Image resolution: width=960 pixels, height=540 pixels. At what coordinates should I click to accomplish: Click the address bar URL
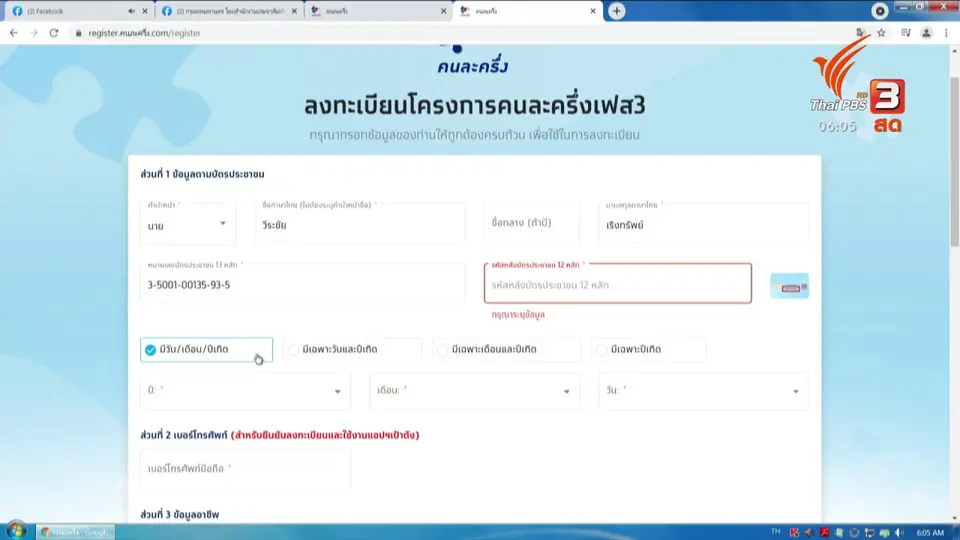[x=144, y=33]
